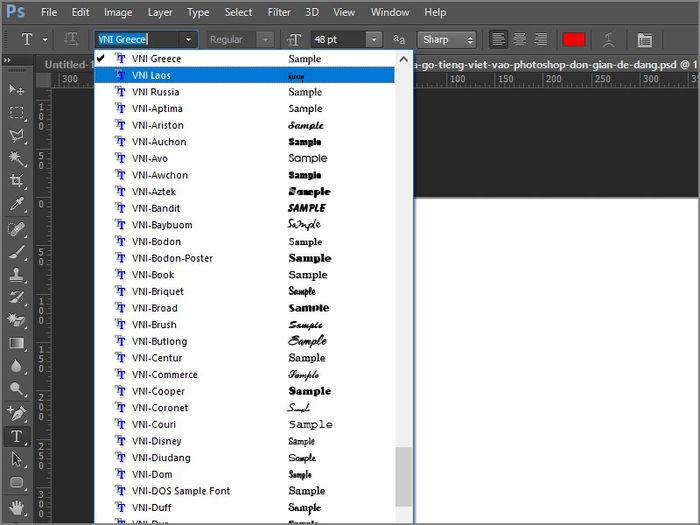Screen dimensions: 700x525
Task: Open the Edit menu
Action: pos(80,12)
